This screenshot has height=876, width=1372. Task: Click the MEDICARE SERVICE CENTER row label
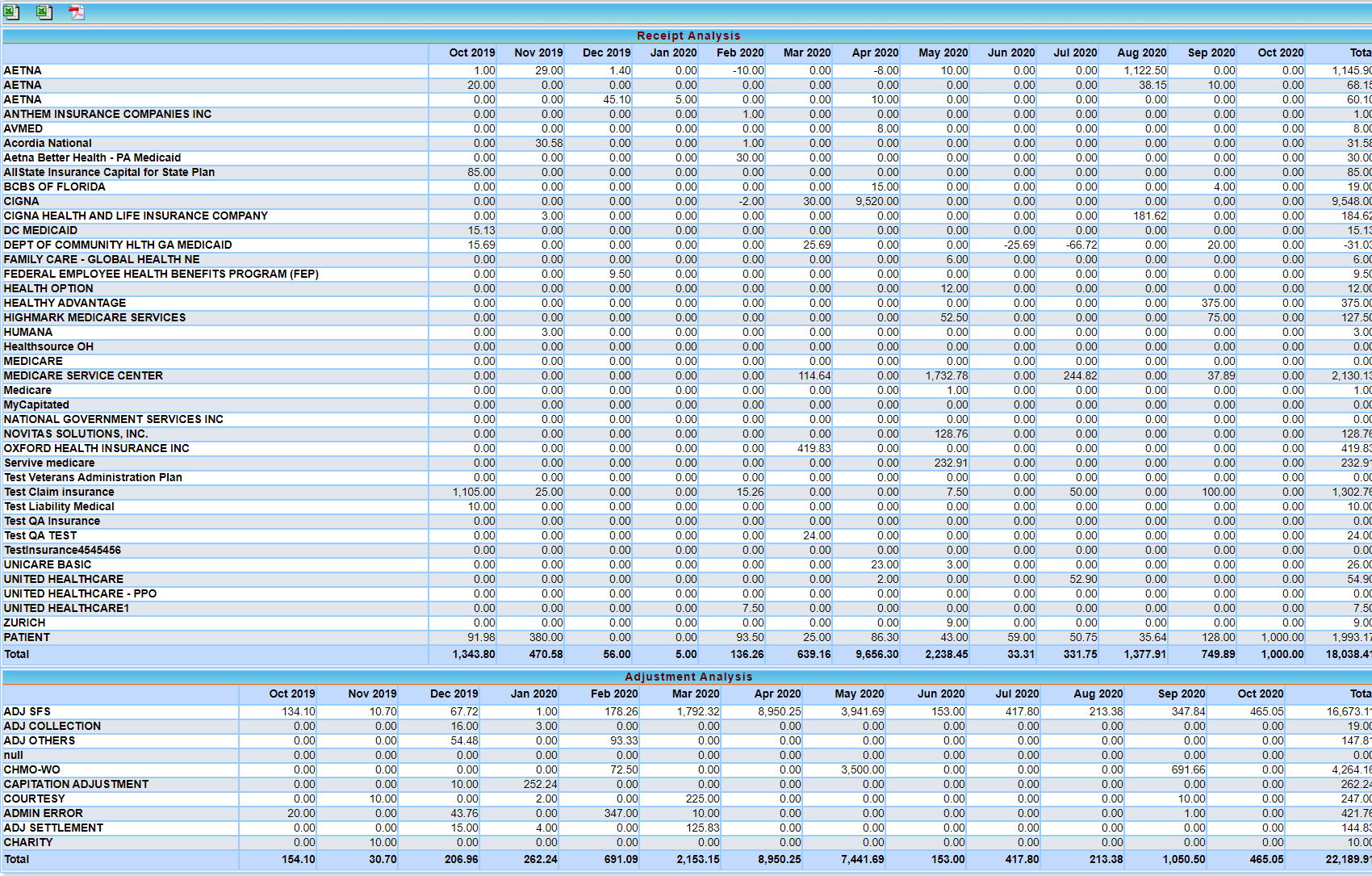point(83,375)
